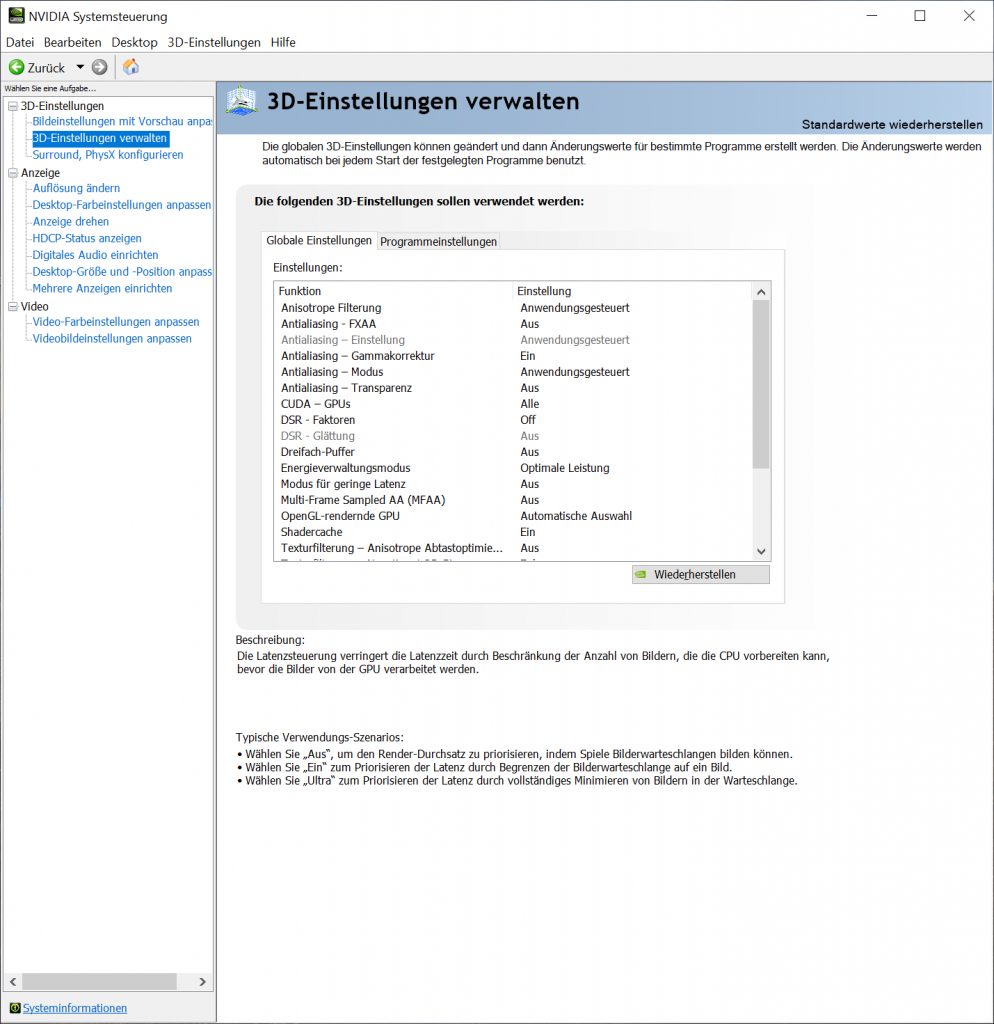Select the Energieverwaltungsmodus row

[x=513, y=468]
